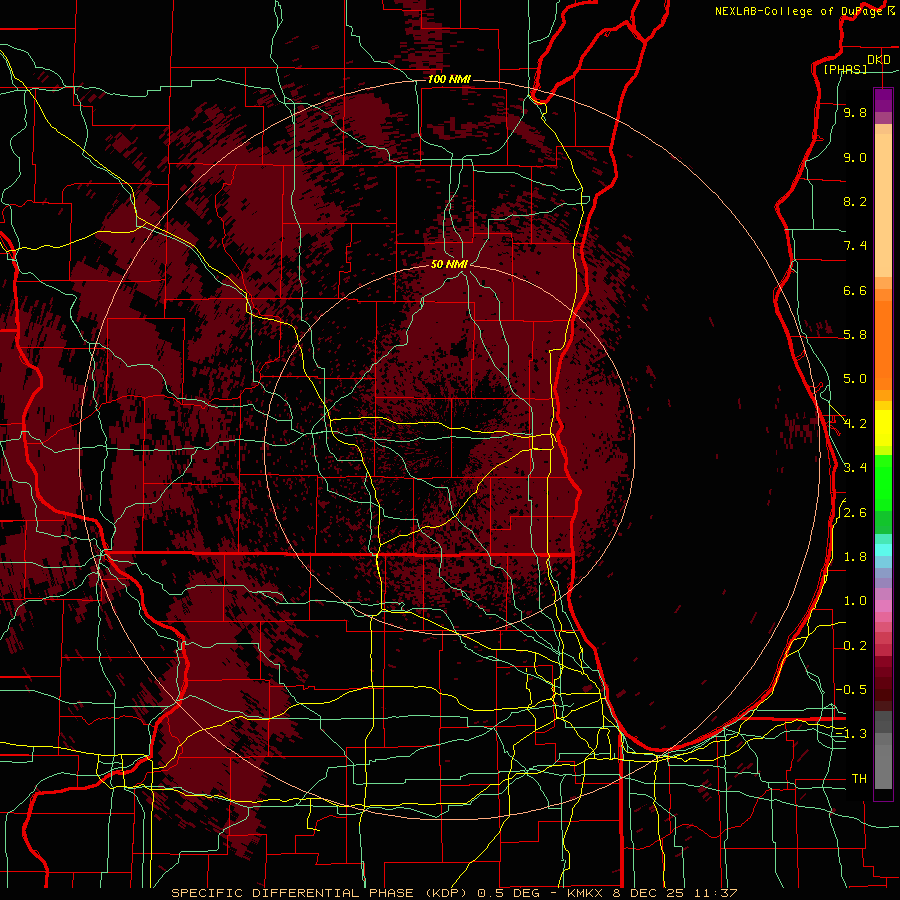
Task: Click the DKD legend title
Action: [879, 60]
